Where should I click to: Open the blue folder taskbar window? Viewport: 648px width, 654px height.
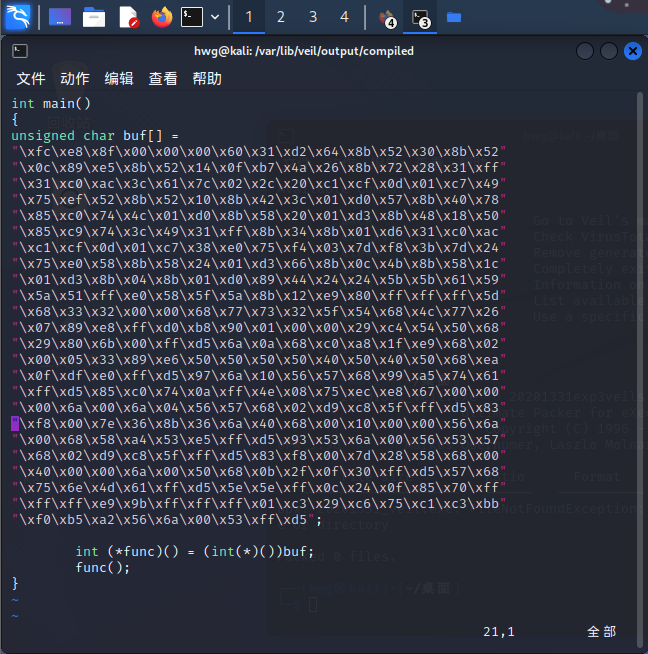click(x=454, y=17)
